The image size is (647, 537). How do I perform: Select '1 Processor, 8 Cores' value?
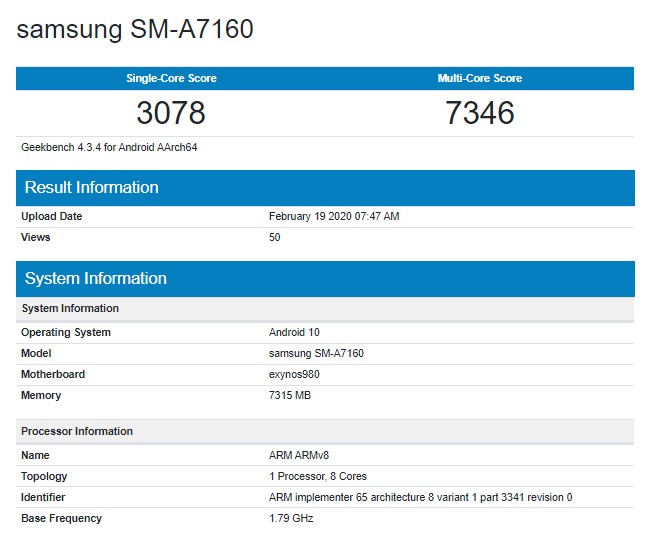pos(318,476)
